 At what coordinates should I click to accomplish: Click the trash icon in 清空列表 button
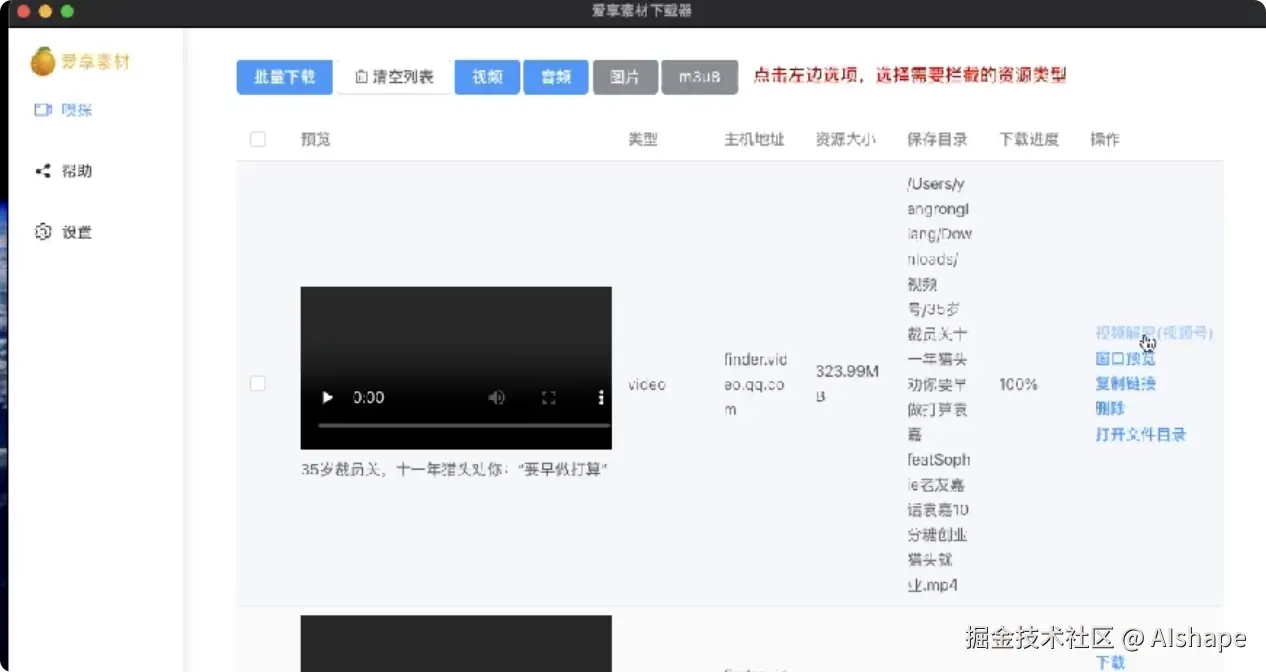[x=362, y=77]
